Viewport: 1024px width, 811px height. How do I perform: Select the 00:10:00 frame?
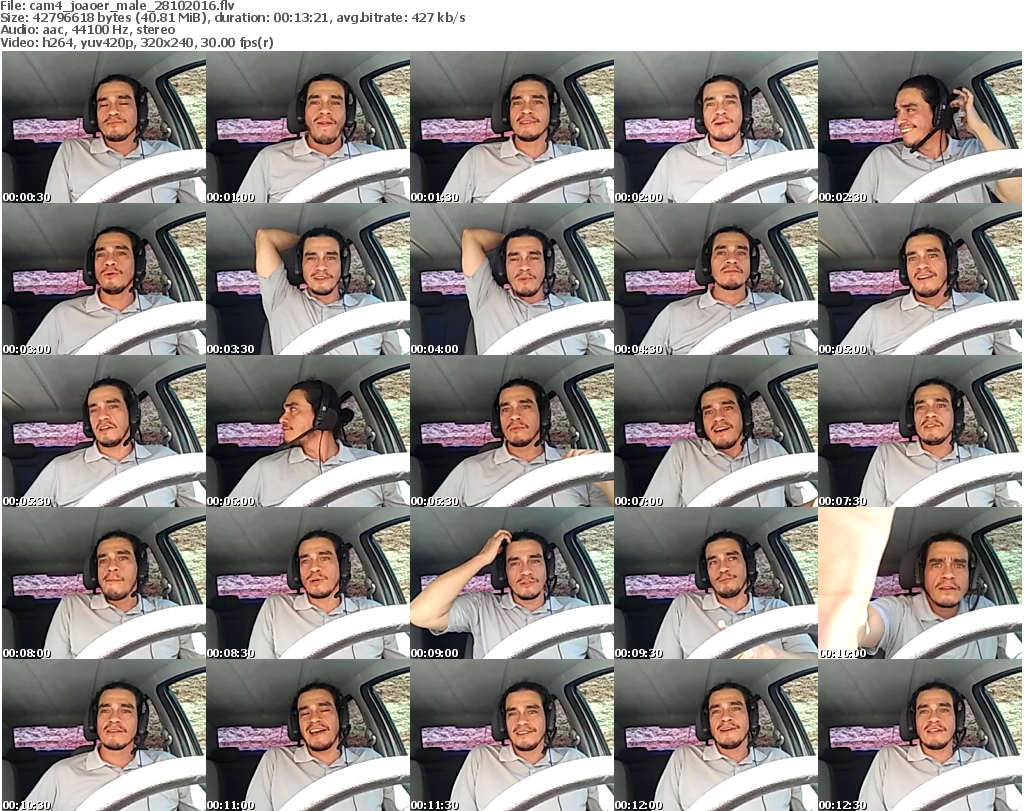click(x=920, y=583)
